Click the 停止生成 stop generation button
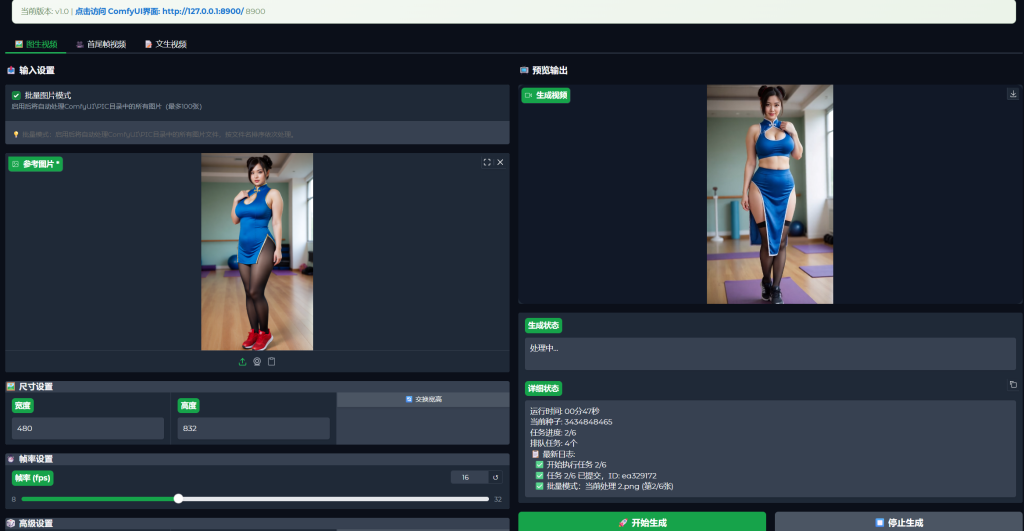Viewport: 1024px width, 531px height. (899, 522)
